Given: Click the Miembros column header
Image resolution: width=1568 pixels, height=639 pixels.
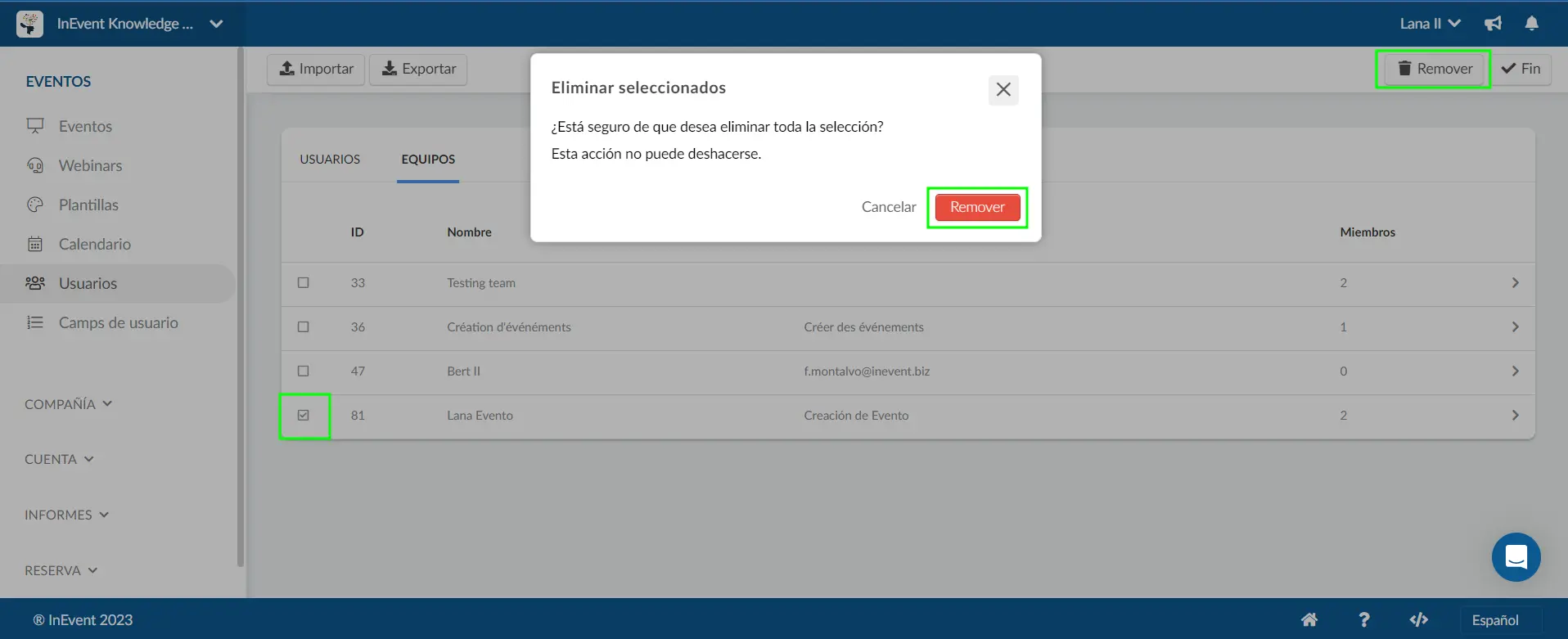Looking at the screenshot, I should point(1367,232).
